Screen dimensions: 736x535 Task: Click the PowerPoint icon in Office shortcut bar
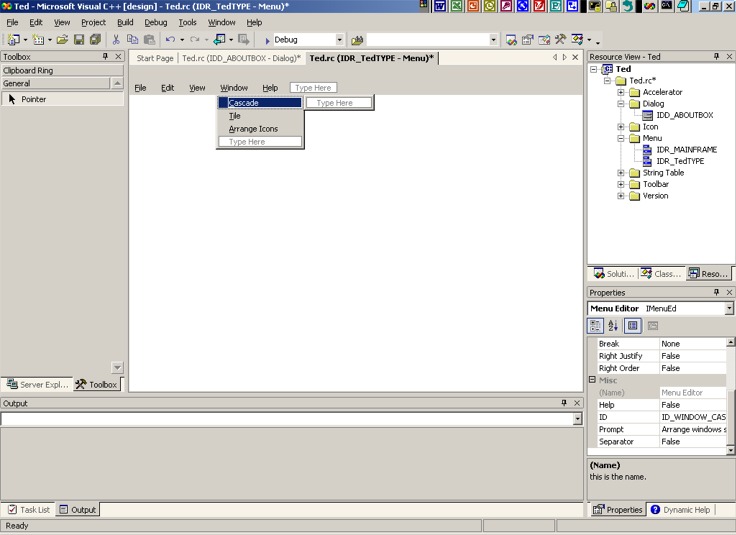coord(473,6)
